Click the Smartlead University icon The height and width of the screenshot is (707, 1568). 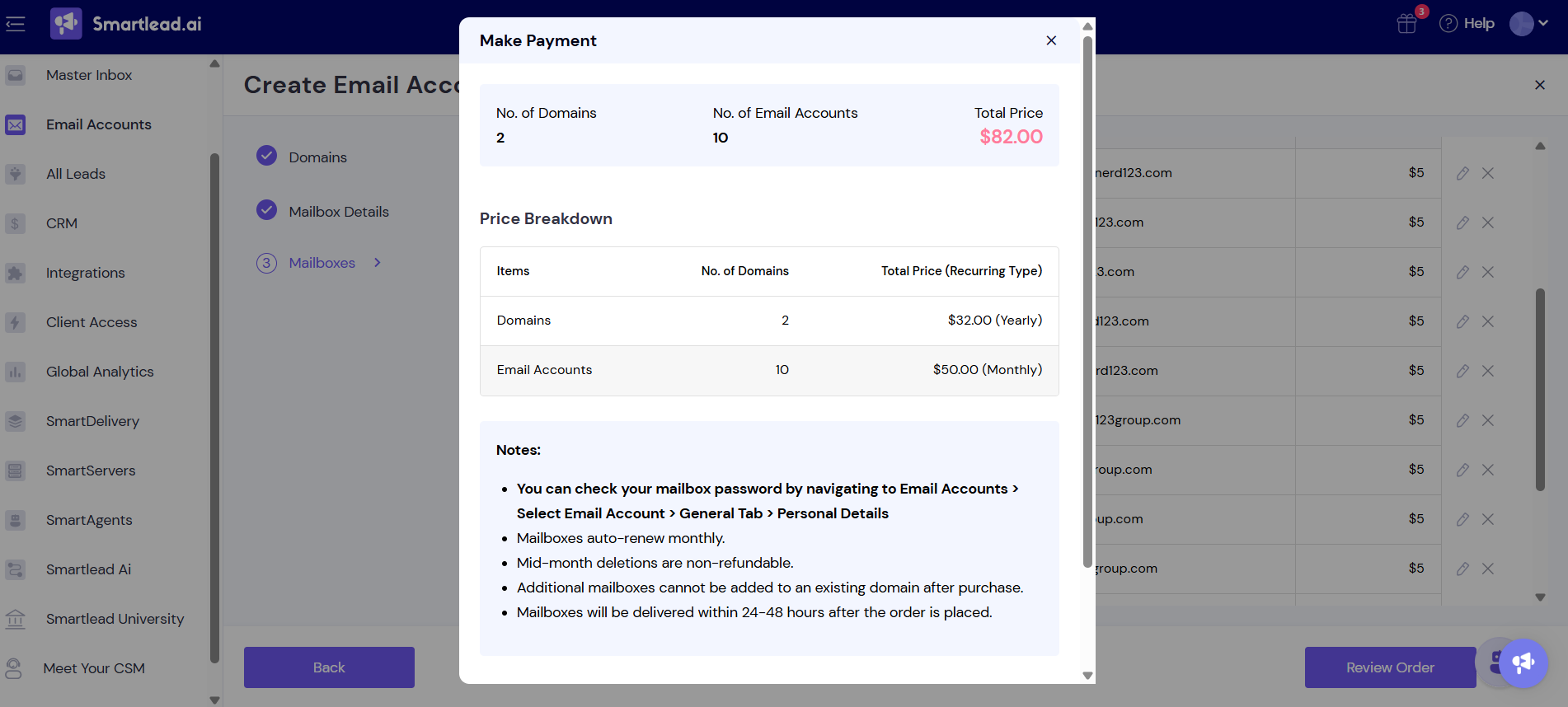point(16,619)
